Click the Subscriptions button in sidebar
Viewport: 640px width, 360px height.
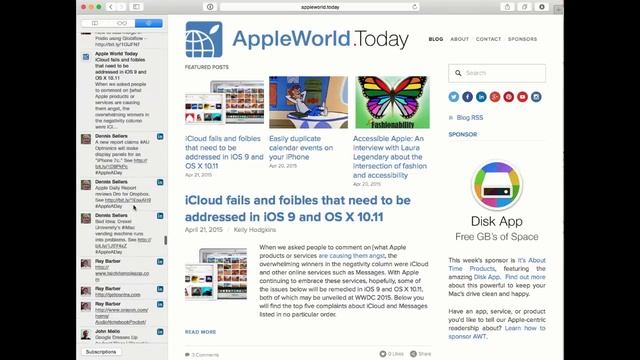[101, 352]
